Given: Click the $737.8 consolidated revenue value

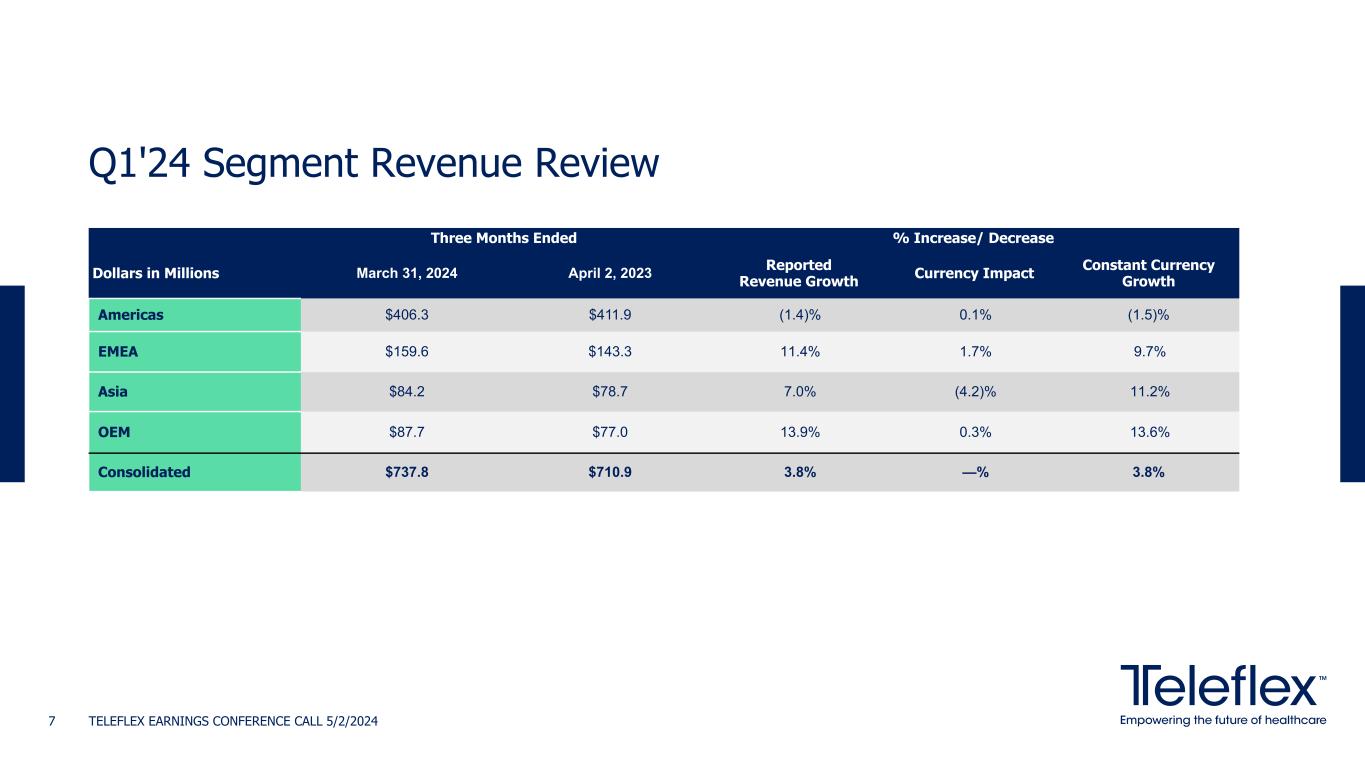Looking at the screenshot, I should coord(407,472).
